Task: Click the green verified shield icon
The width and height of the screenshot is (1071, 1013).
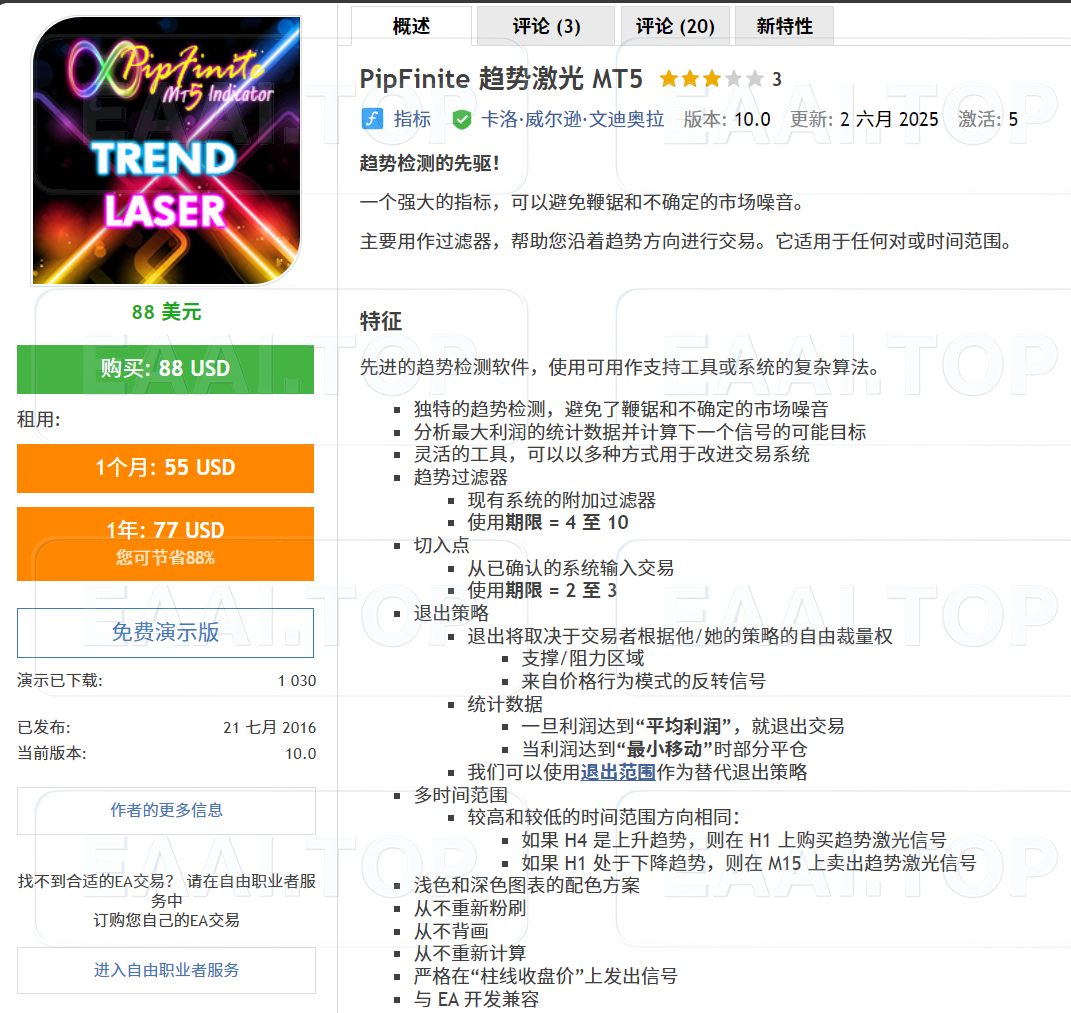Action: pyautogui.click(x=462, y=120)
